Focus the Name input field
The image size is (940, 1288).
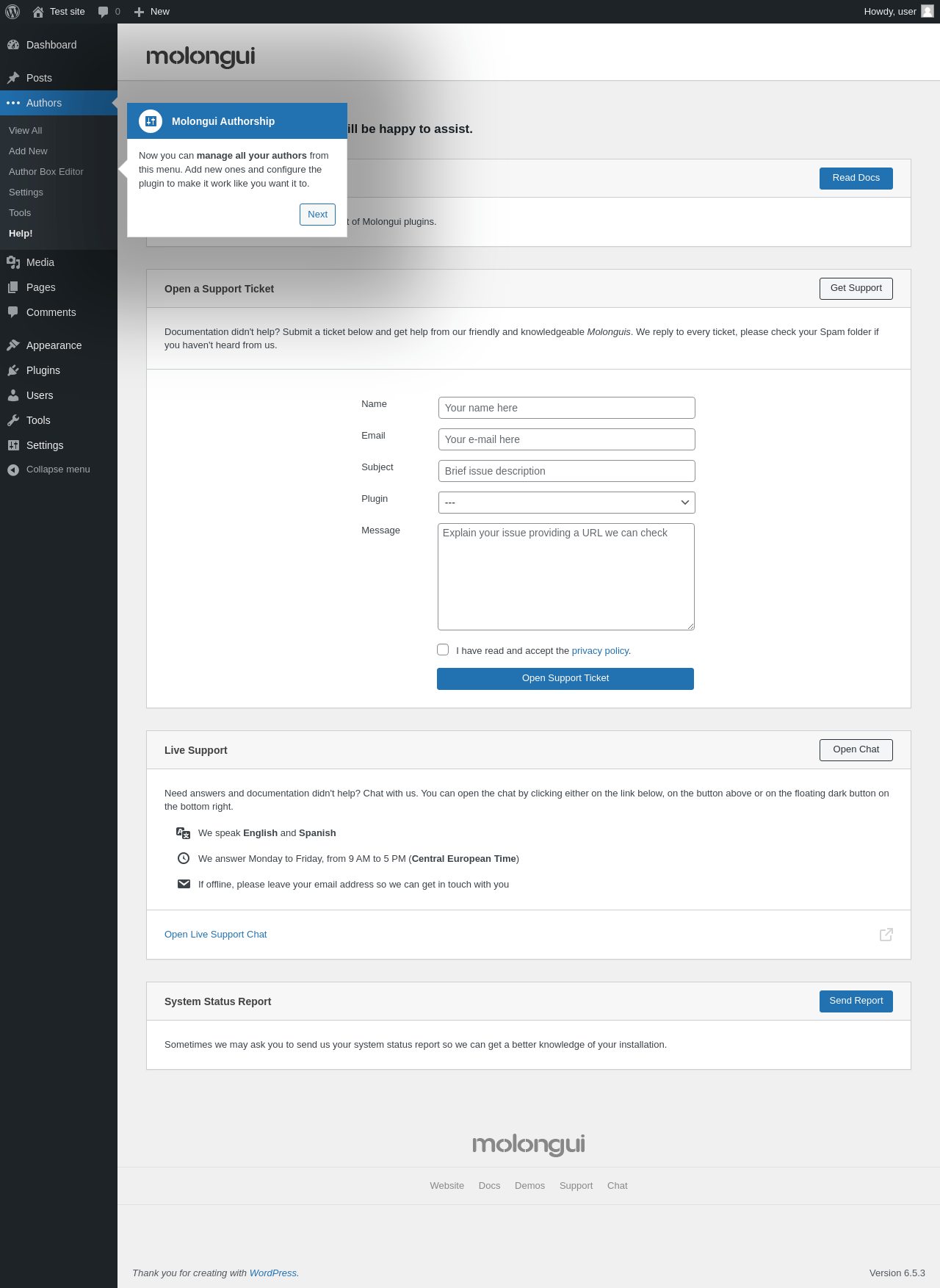(x=567, y=408)
